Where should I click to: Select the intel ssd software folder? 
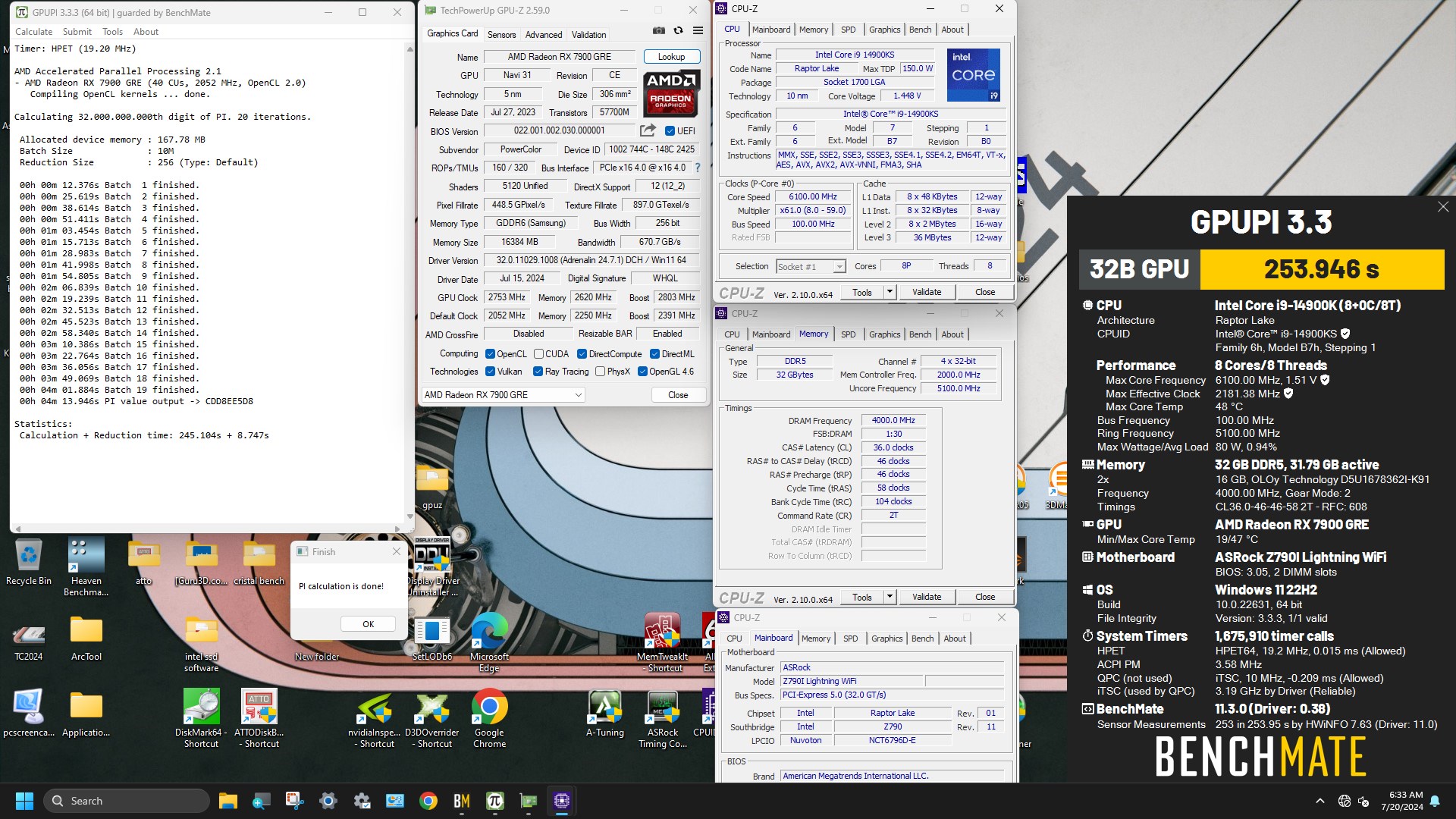(x=202, y=643)
